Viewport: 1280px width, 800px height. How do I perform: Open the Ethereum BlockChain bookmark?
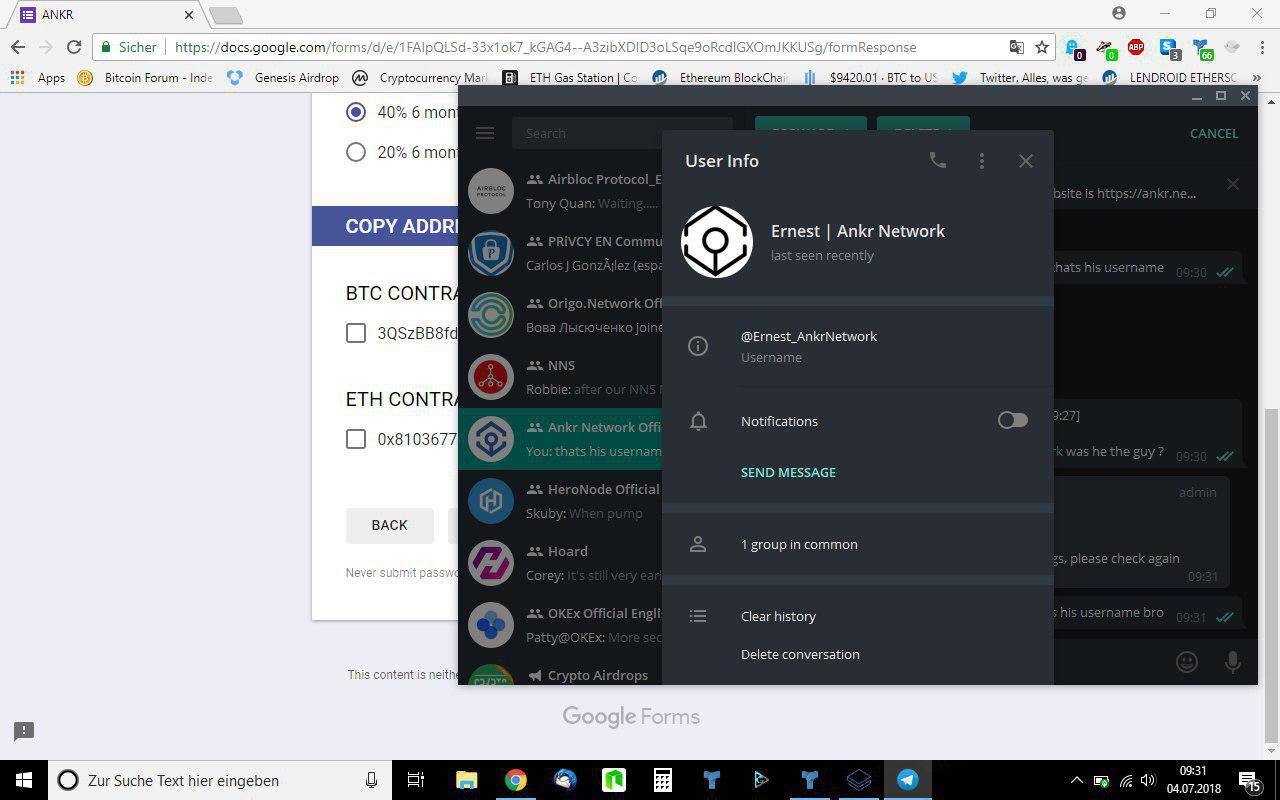pos(721,77)
